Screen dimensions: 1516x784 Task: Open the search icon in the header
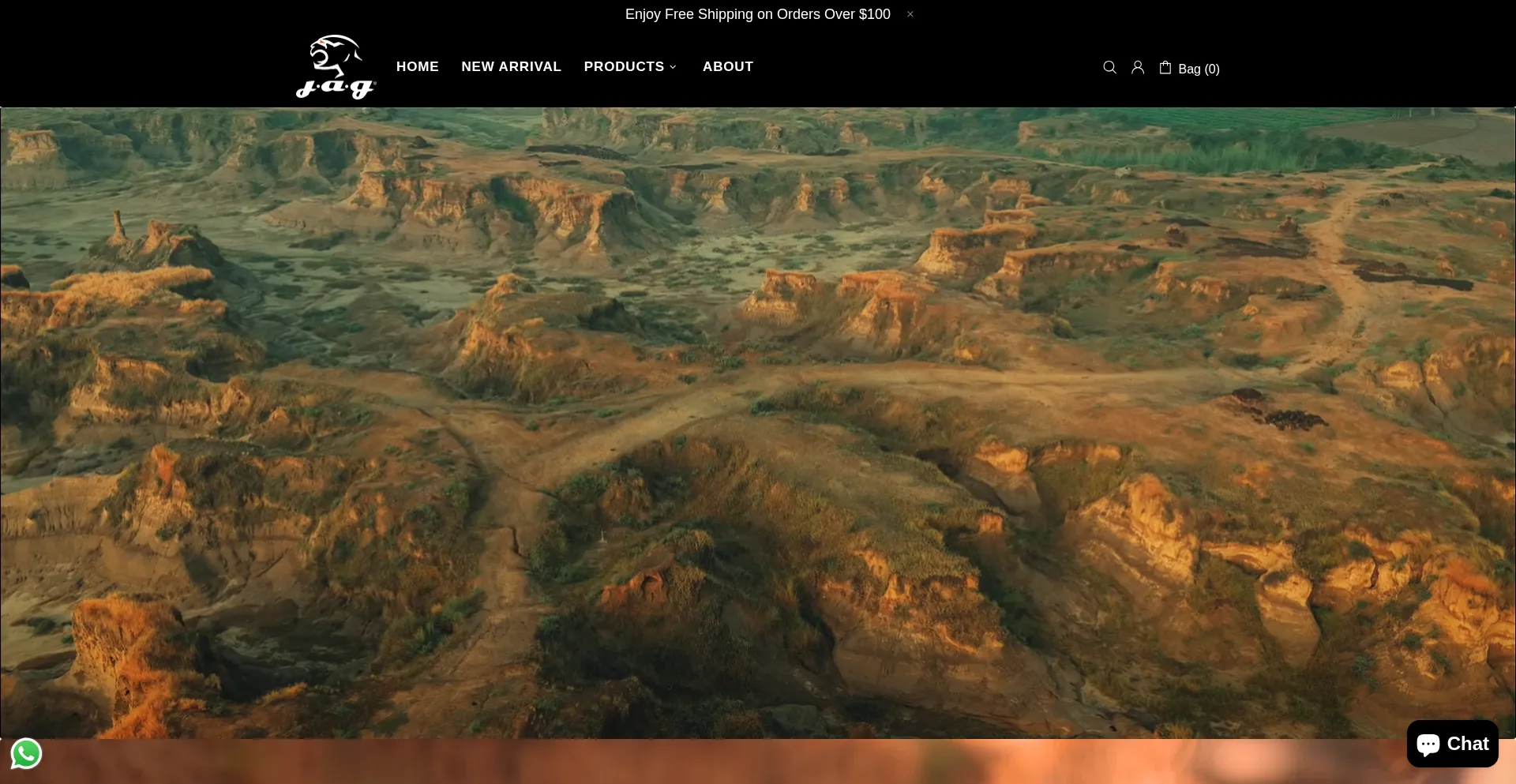(x=1109, y=67)
